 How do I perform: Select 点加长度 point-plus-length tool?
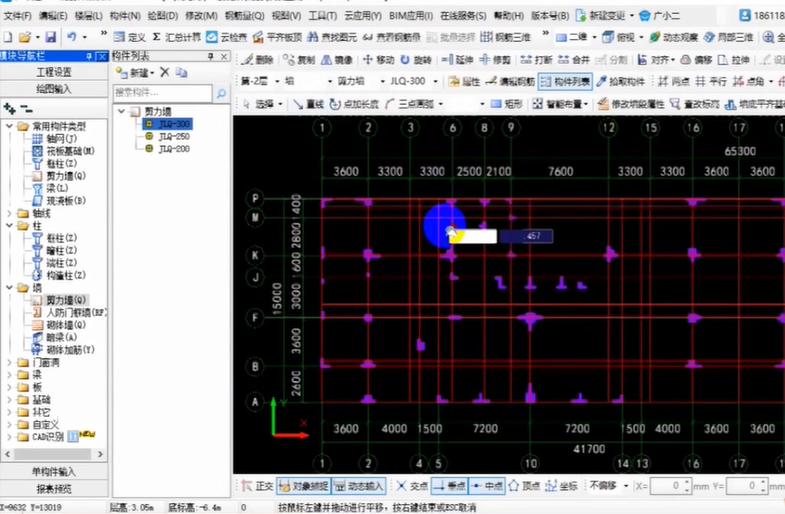tap(354, 104)
